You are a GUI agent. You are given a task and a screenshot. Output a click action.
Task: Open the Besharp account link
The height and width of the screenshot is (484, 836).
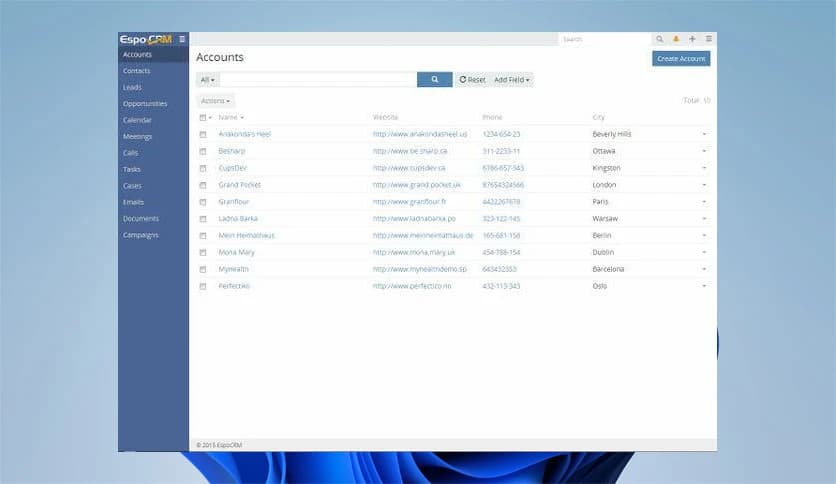tap(232, 151)
